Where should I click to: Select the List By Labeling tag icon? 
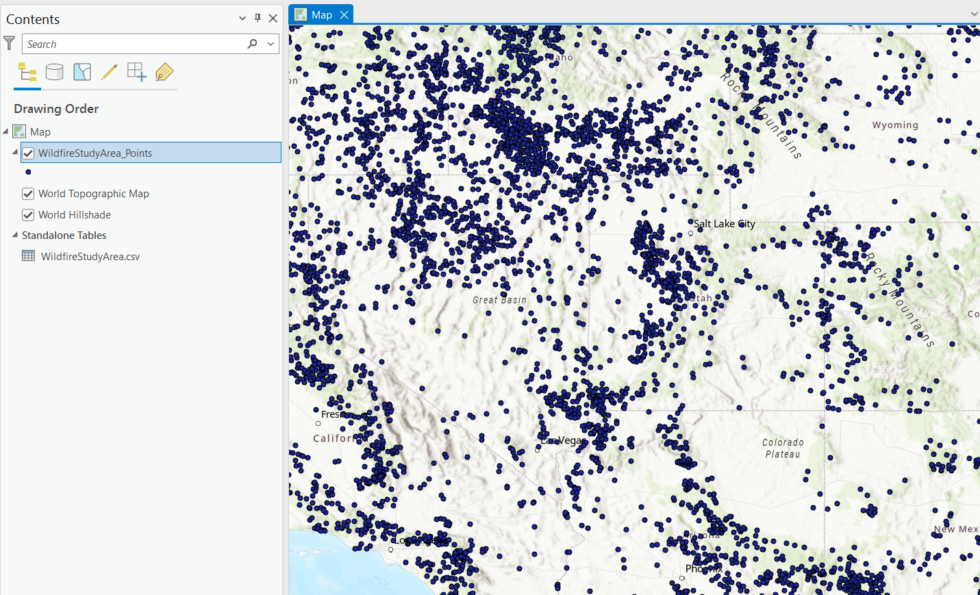164,71
